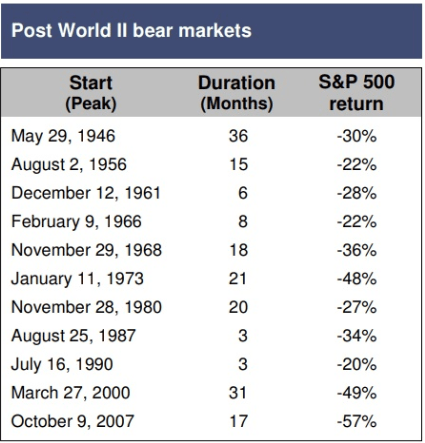
Task: Click the July 16, 1990 date cell
Action: pos(62,364)
